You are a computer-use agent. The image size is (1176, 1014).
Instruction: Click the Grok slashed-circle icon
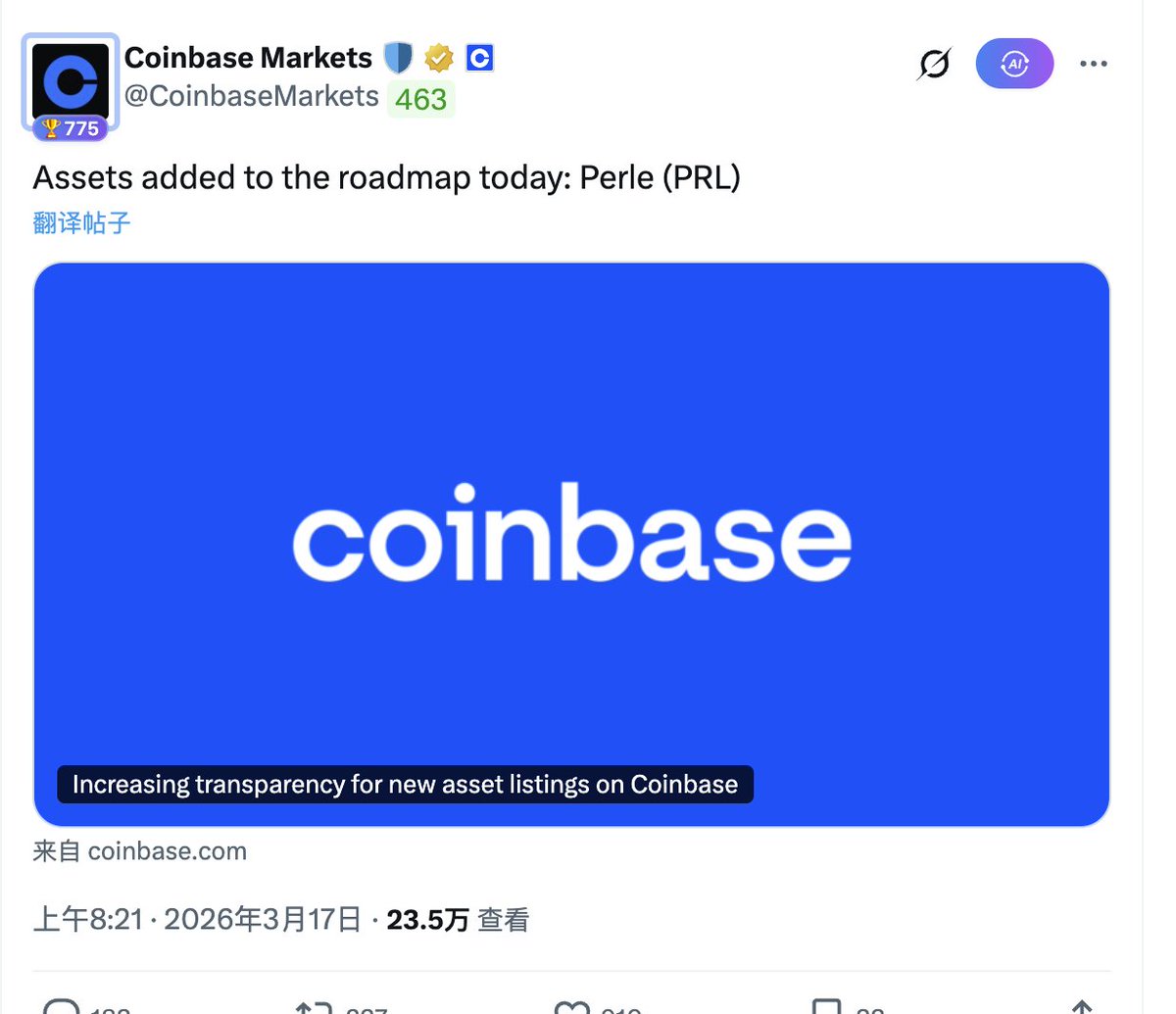coord(934,65)
